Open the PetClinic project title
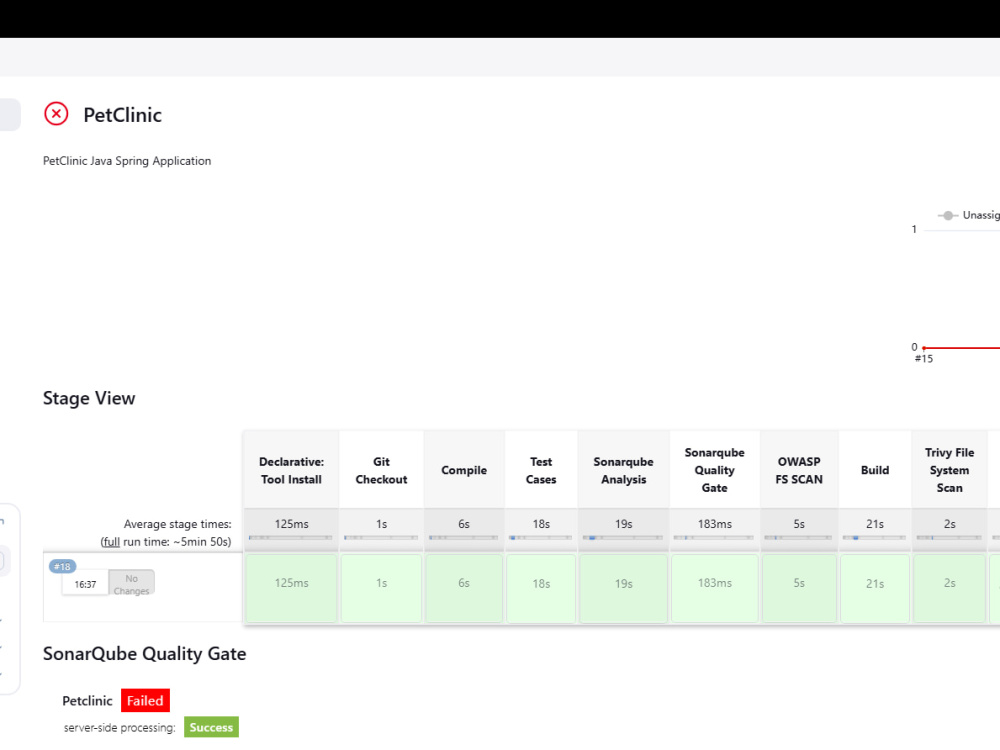This screenshot has width=1000, height=750. click(122, 115)
